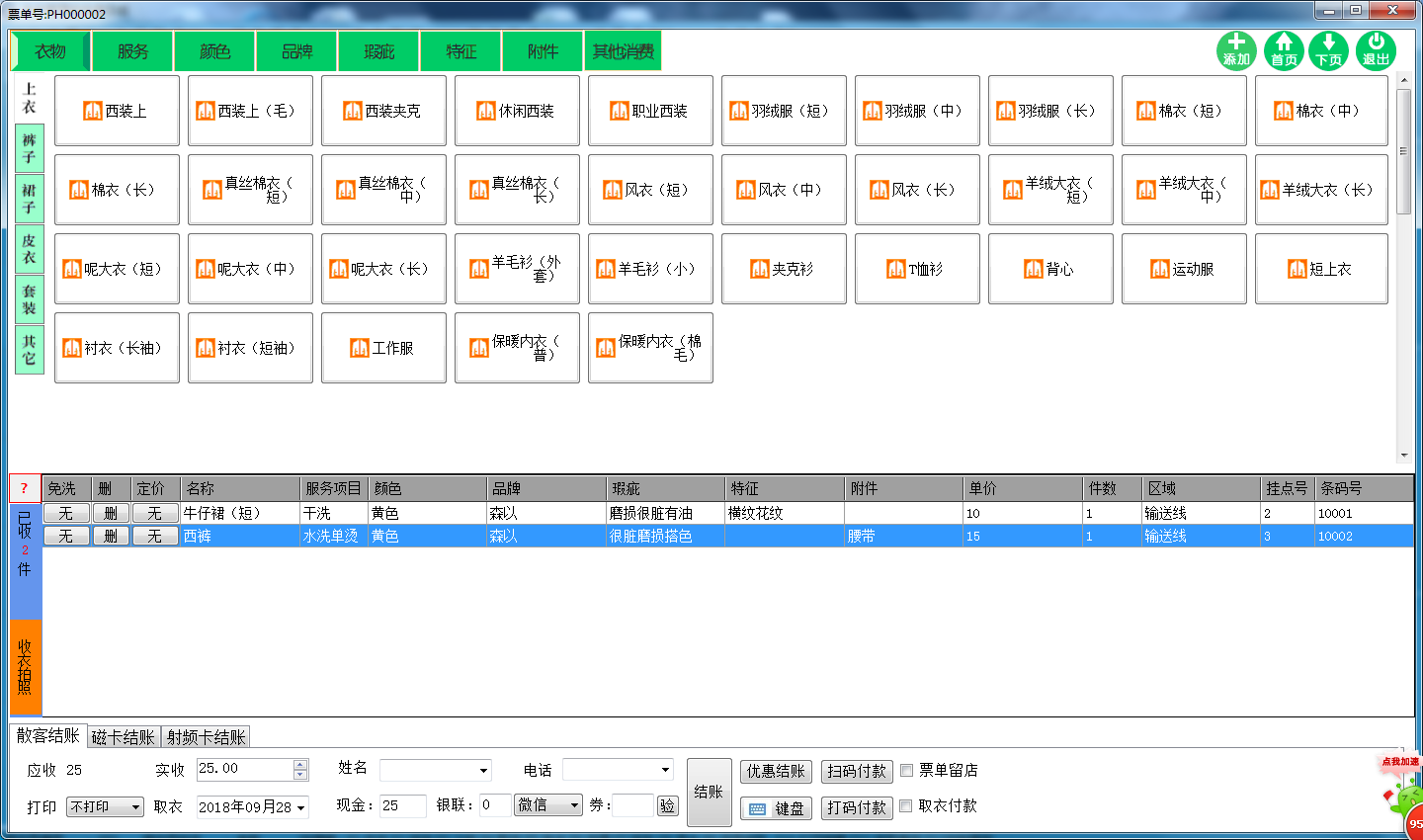Open the 瑕疵 tab
This screenshot has width=1423, height=840.
[x=378, y=51]
